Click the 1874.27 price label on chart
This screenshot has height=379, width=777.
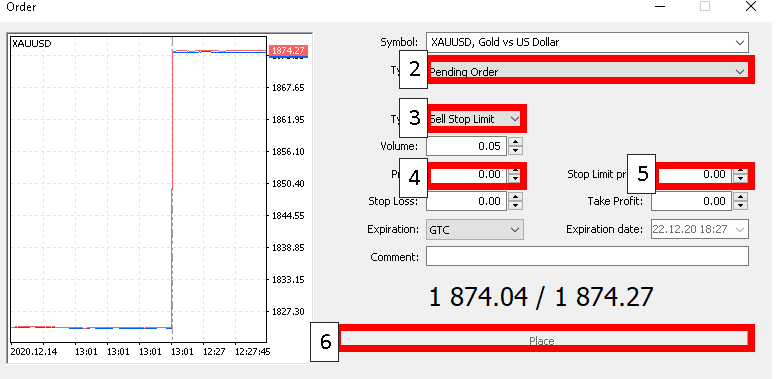pyautogui.click(x=288, y=51)
